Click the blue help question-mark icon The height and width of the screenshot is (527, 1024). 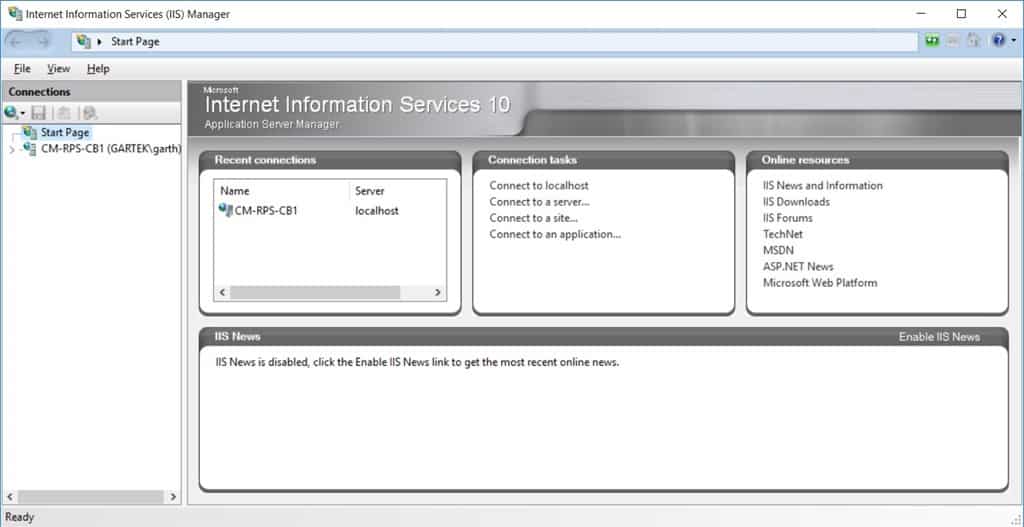pos(998,40)
